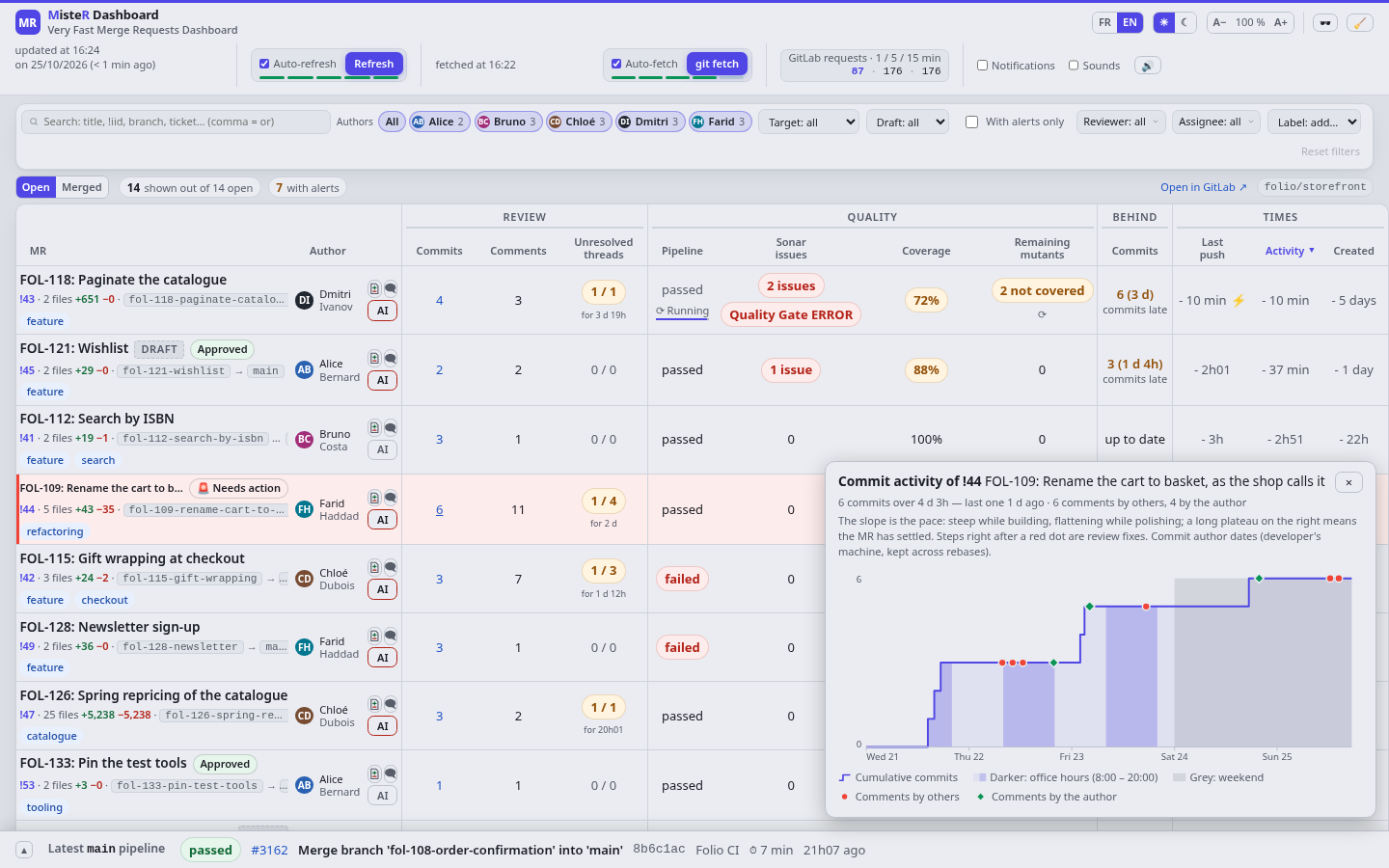The height and width of the screenshot is (868, 1389).
Task: Open the comments bubble icon for FOL-126
Action: [x=391, y=704]
